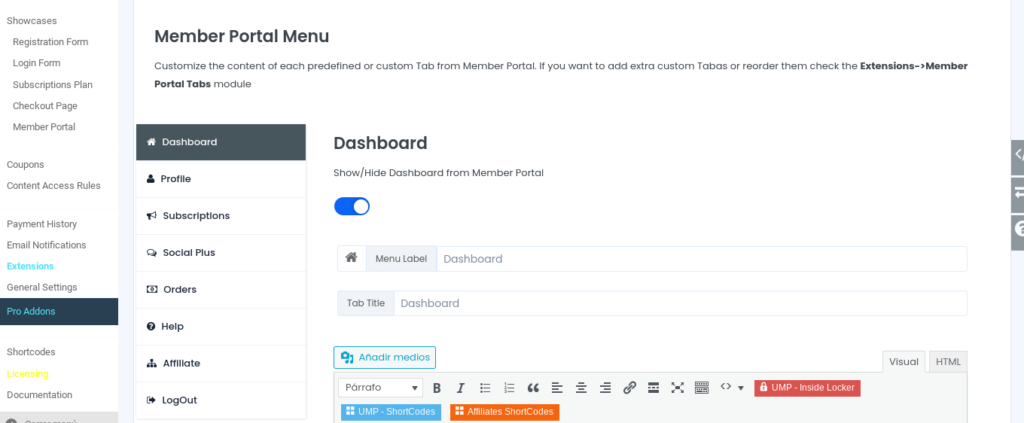Open General Settings in sidebar

click(42, 287)
